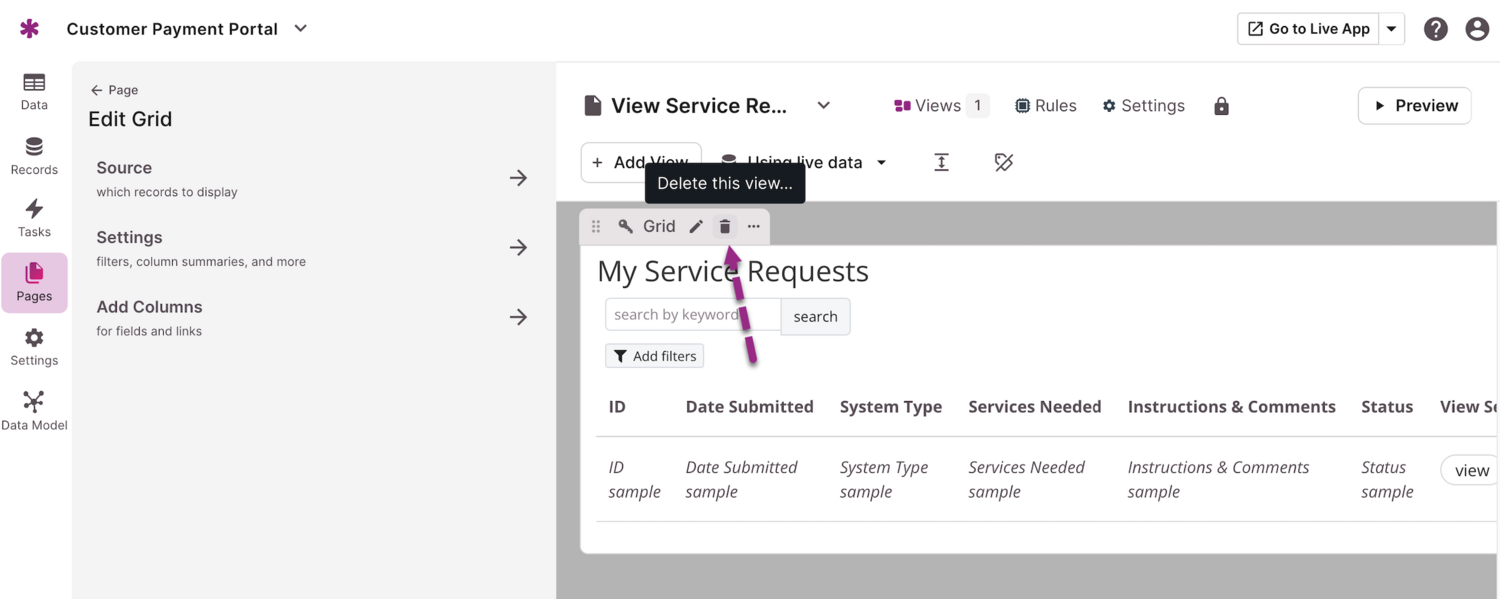Open Records in the left sidebar
Viewport: 1500px width, 599px height.
34,156
